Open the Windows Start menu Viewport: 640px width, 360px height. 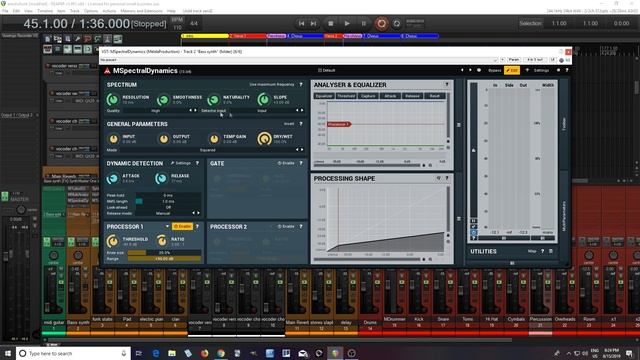point(8,353)
